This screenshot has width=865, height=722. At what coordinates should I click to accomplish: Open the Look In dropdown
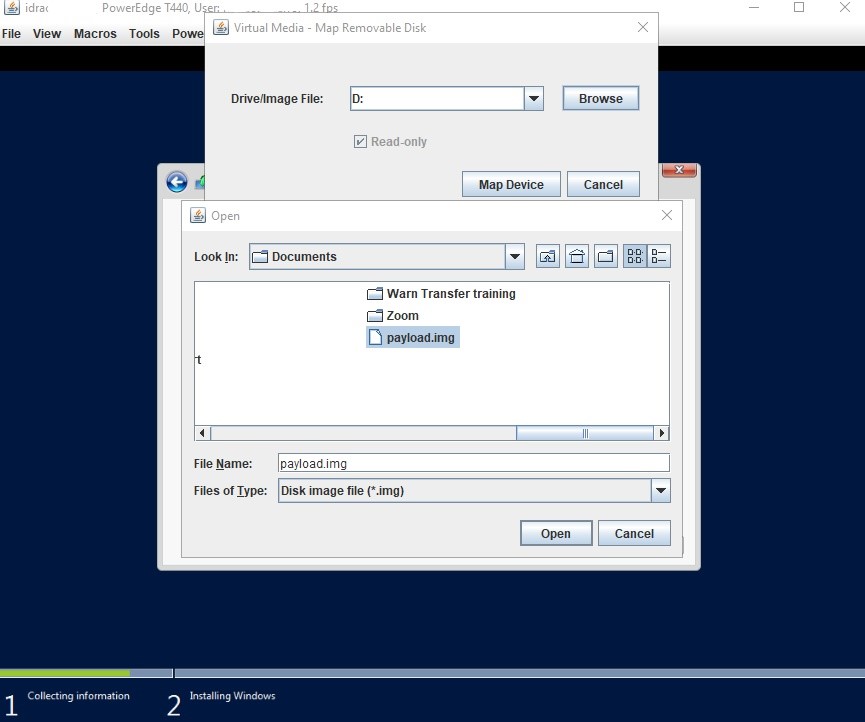514,256
